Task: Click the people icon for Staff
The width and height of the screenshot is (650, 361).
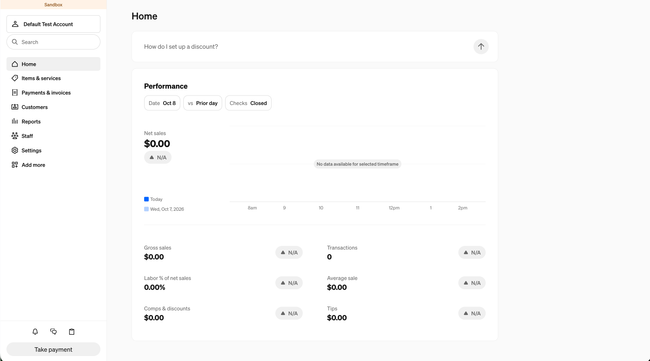Action: 15,136
